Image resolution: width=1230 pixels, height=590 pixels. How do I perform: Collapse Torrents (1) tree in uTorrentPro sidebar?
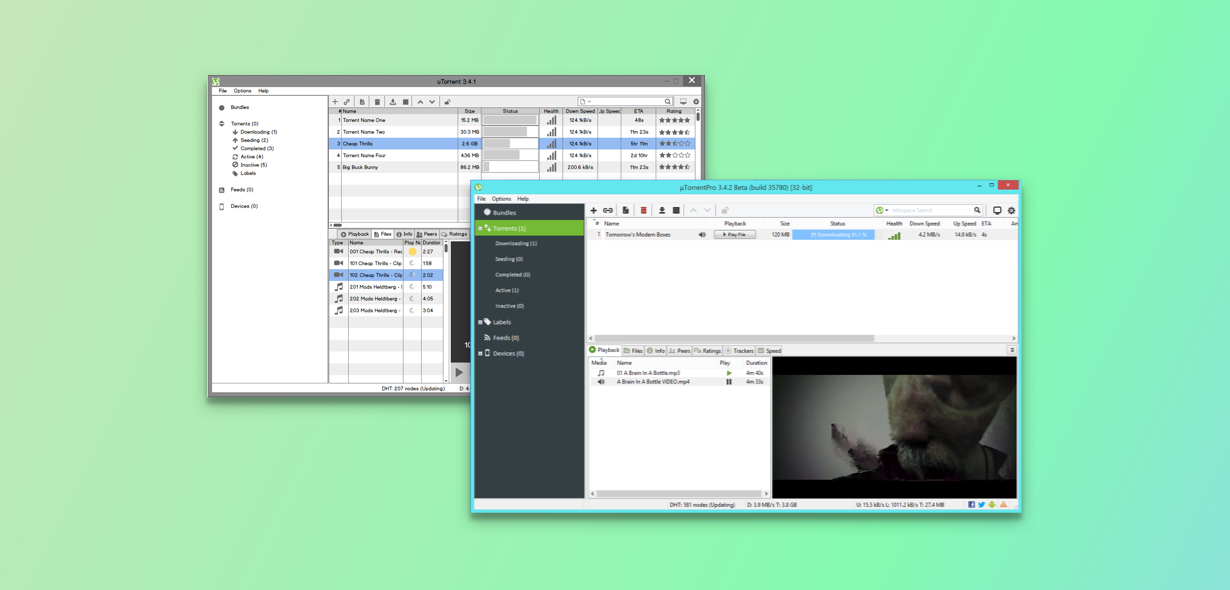coord(480,229)
